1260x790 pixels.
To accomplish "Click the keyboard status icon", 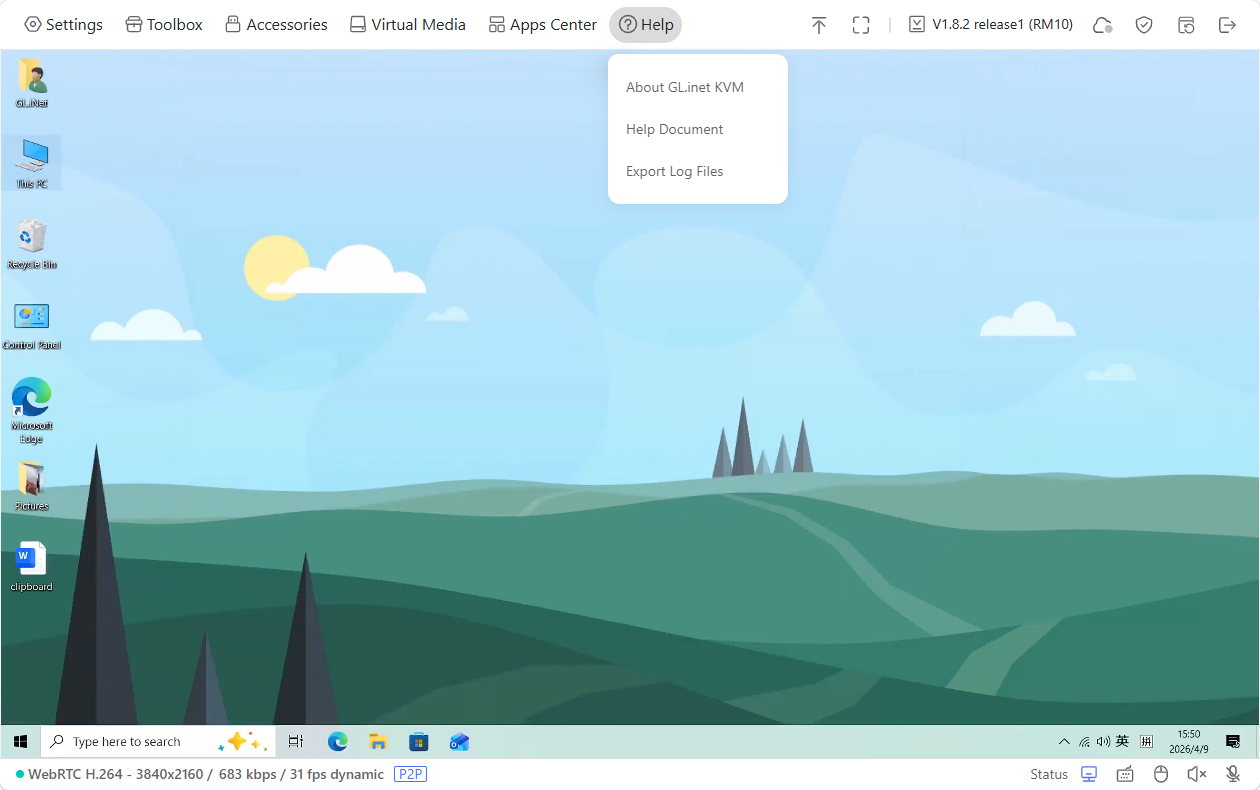I will click(1125, 774).
